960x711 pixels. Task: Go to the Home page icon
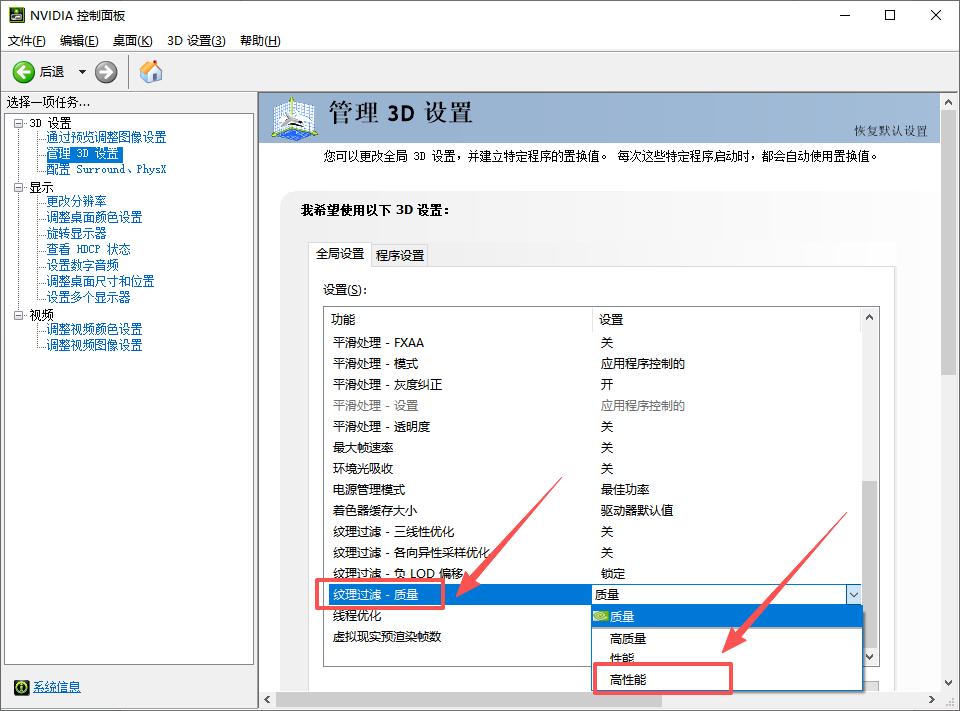pos(151,72)
